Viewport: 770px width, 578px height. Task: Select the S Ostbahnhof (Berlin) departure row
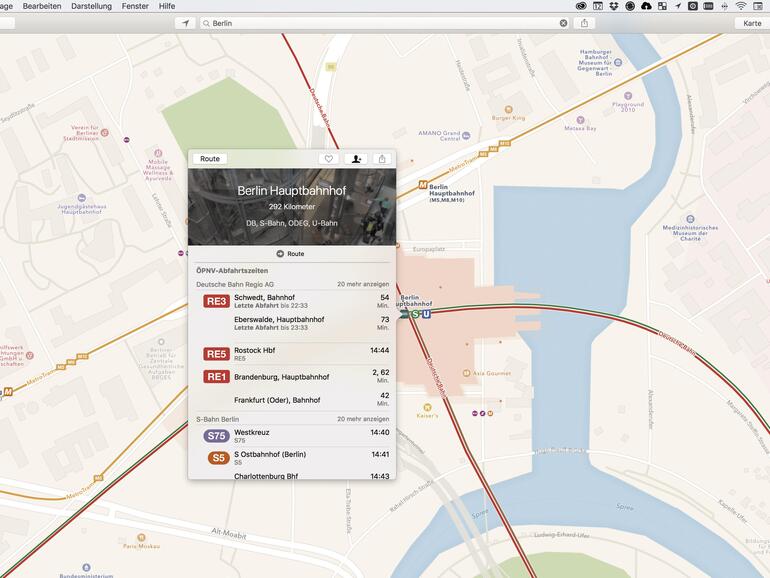293,458
